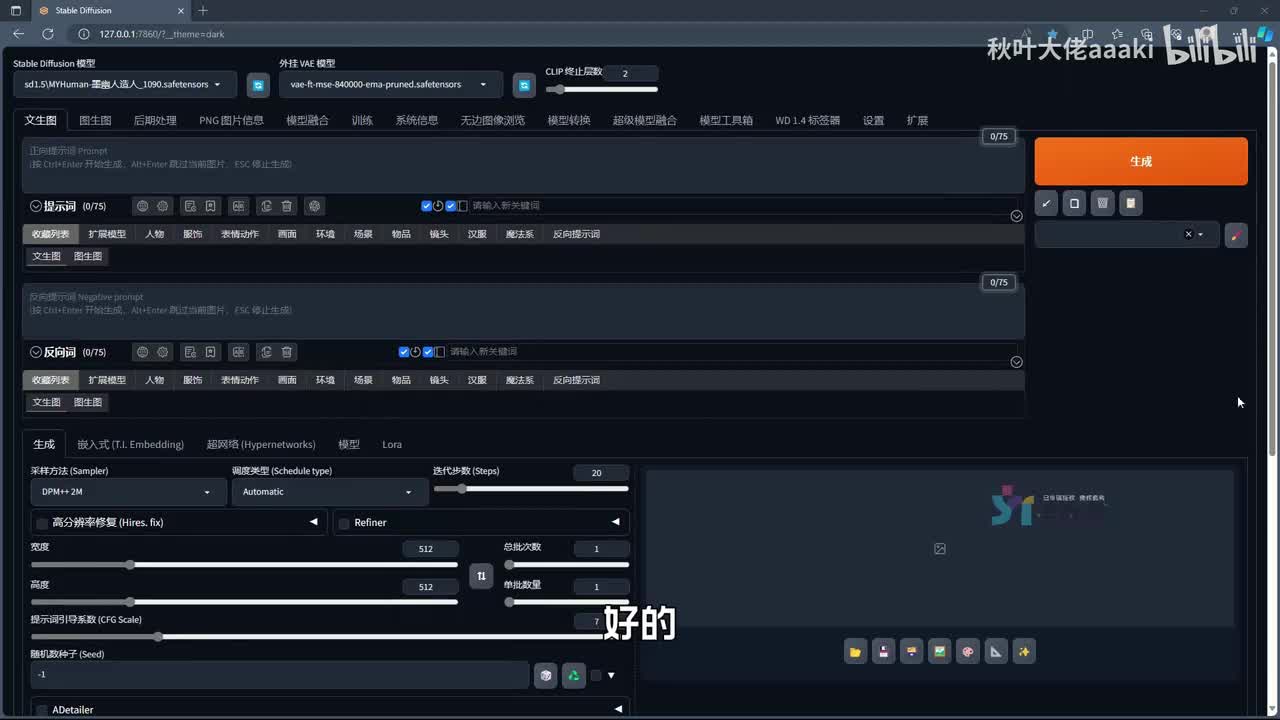Click the bookmark icon in 提示词 toolbar
Image resolution: width=1280 pixels, height=720 pixels.
pos(211,206)
